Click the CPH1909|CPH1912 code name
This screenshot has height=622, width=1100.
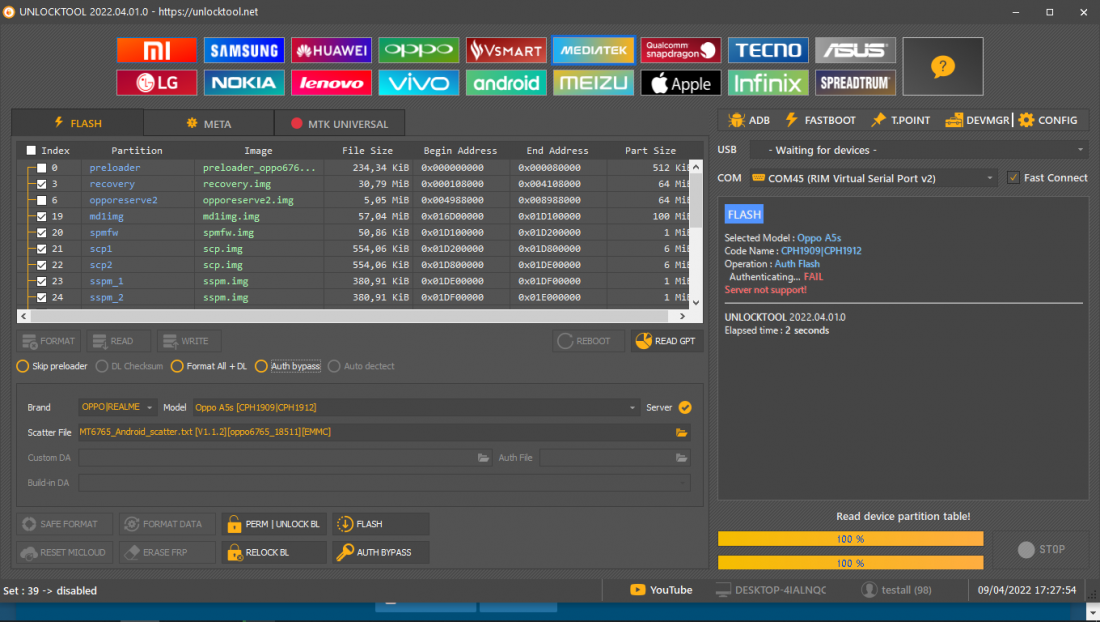(x=821, y=251)
